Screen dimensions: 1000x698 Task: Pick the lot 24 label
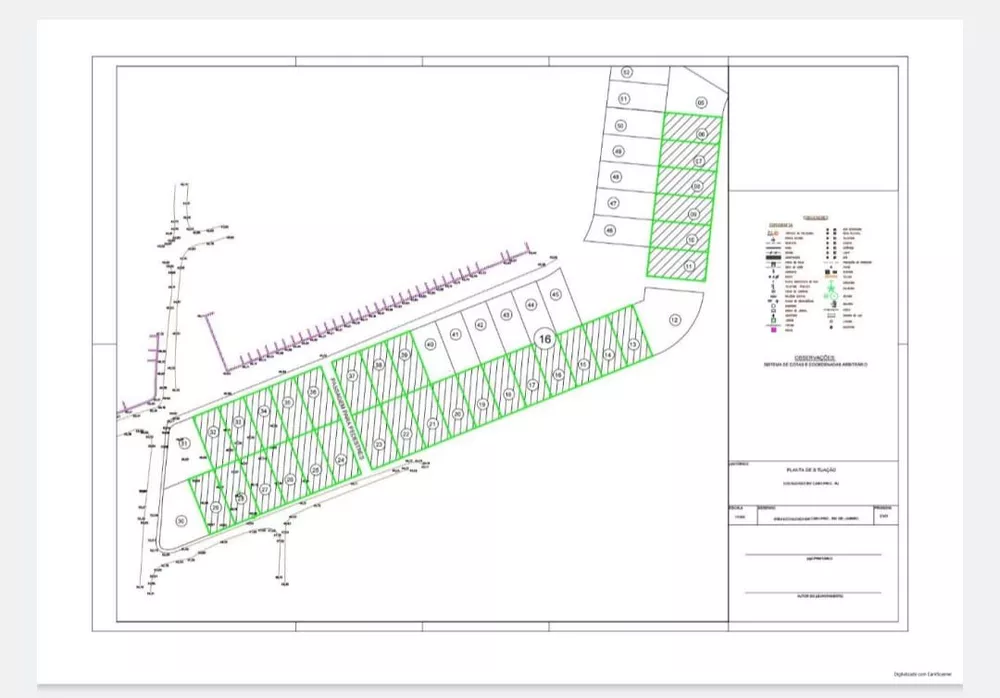click(341, 459)
